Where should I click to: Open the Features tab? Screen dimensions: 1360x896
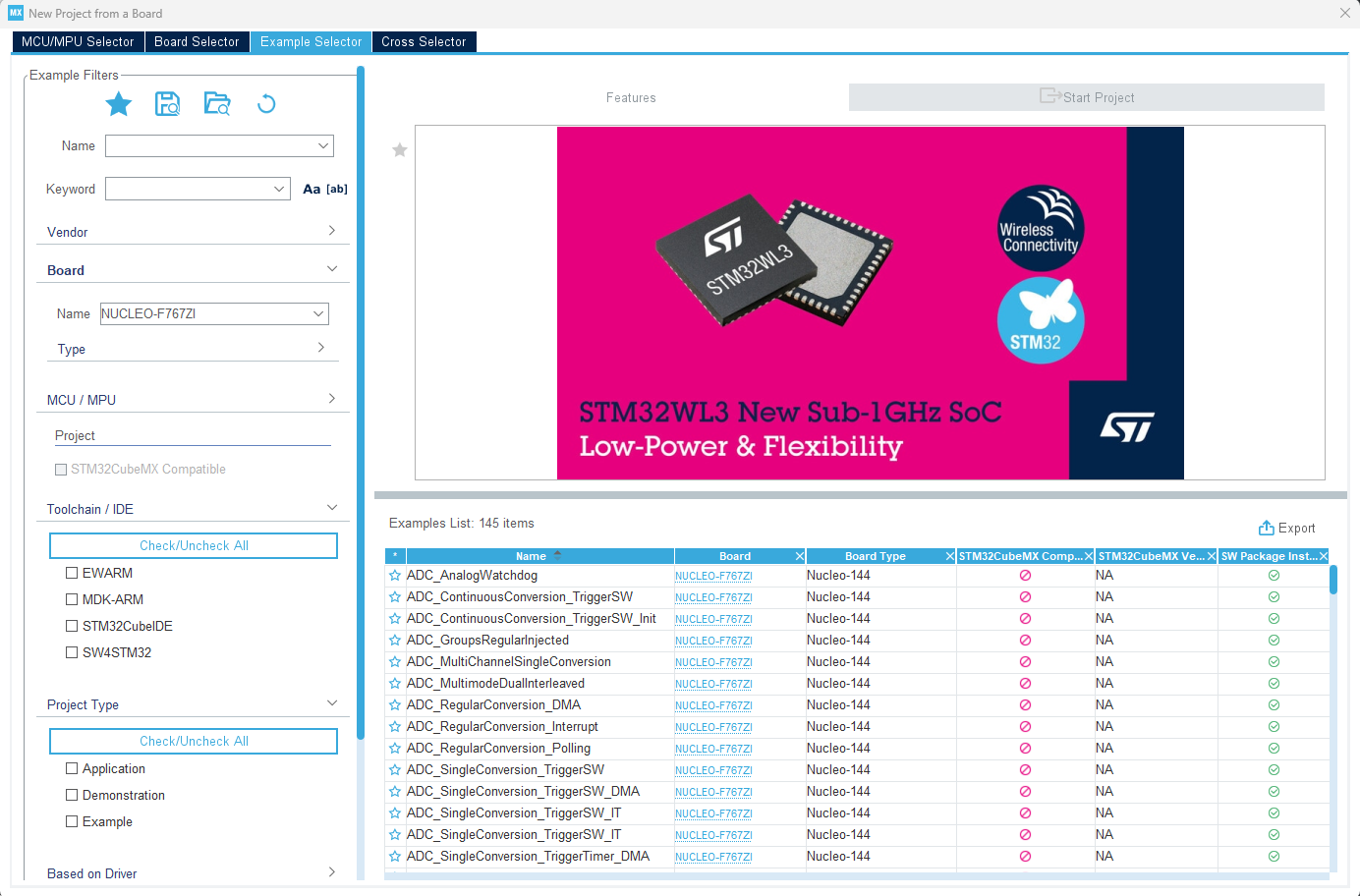coord(631,97)
